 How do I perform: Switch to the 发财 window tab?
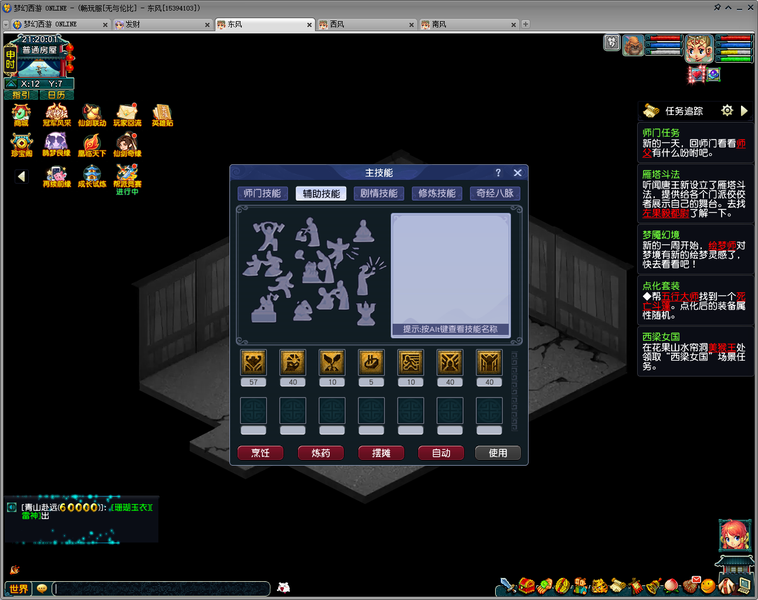coord(162,24)
